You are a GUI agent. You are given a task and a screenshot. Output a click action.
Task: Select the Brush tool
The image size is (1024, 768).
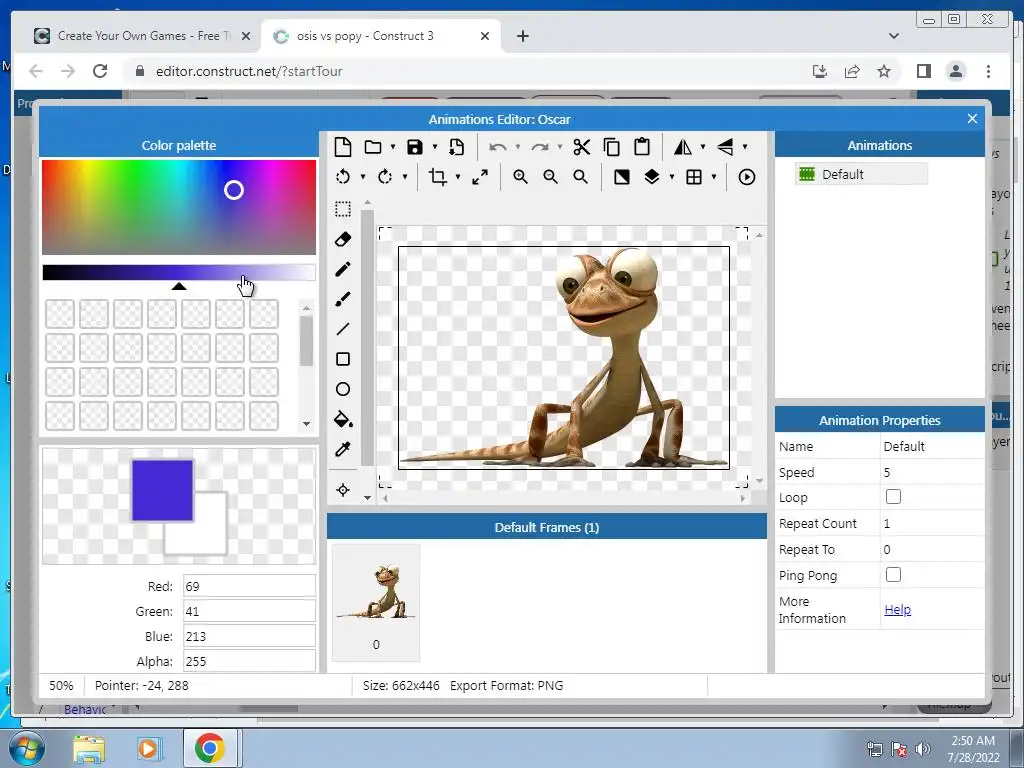pyautogui.click(x=343, y=299)
